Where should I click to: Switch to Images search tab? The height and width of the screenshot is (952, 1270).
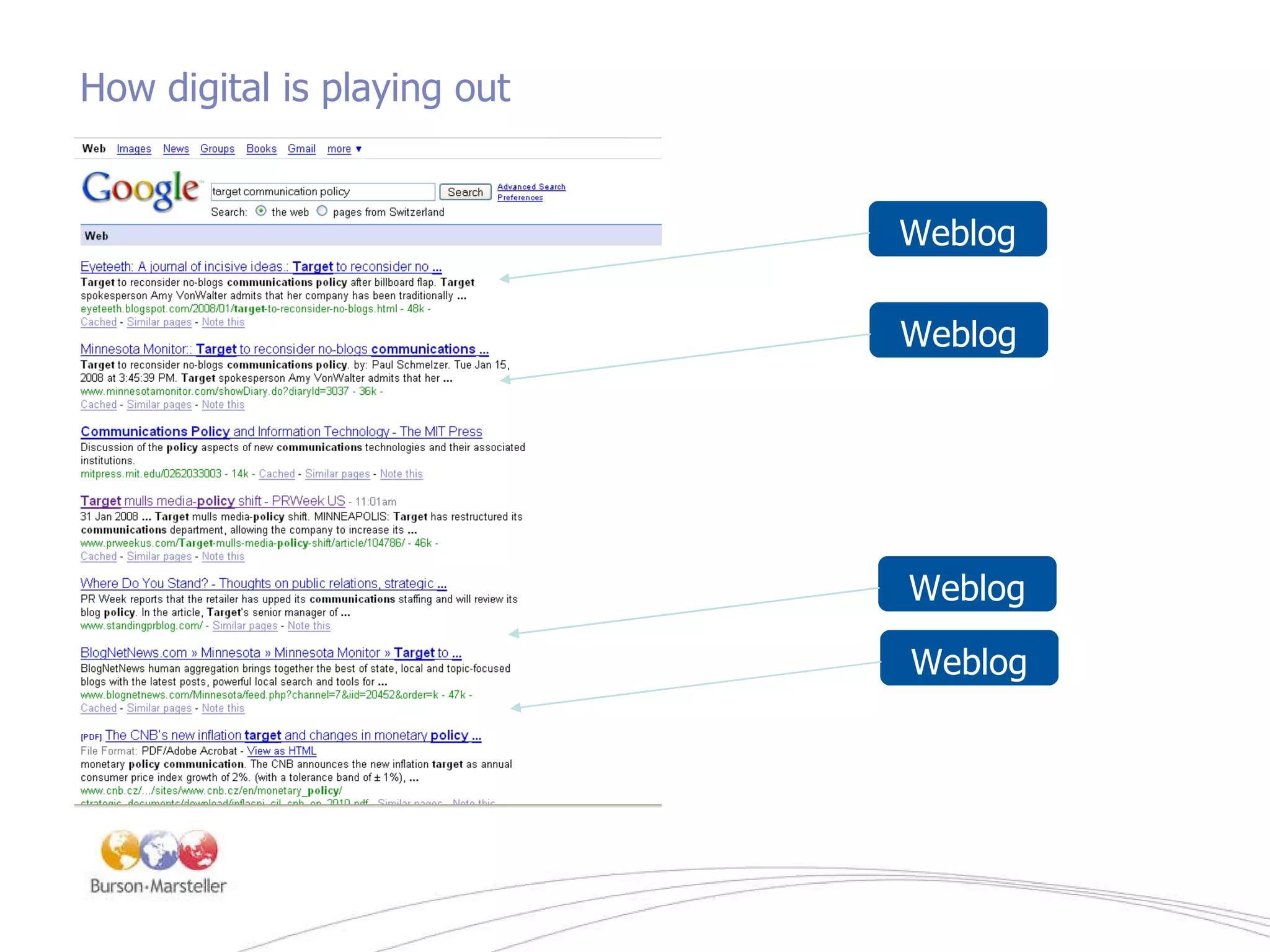134,149
